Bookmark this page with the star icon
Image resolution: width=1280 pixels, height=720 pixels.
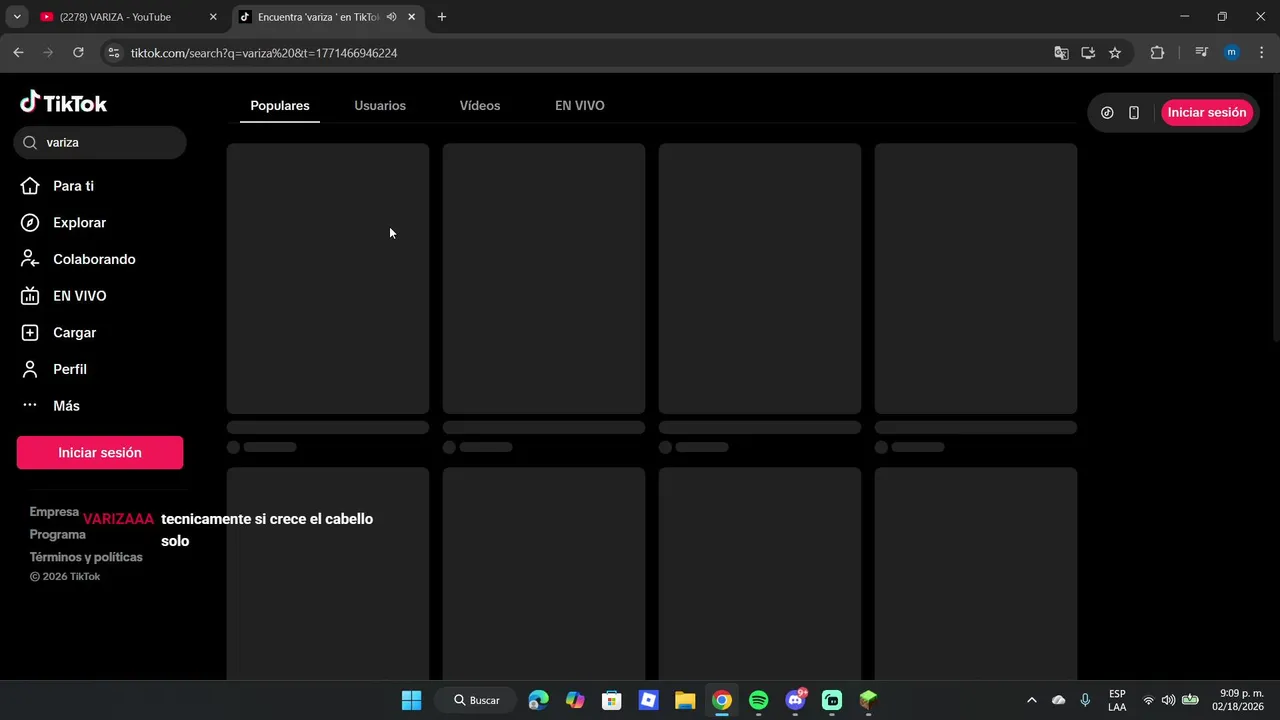tap(1115, 53)
